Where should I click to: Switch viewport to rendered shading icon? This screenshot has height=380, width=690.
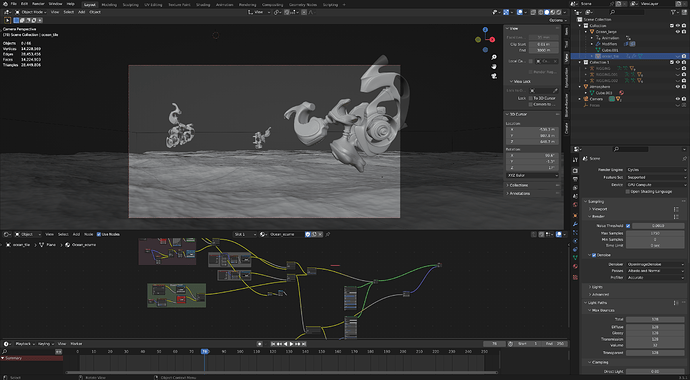[x=559, y=12]
